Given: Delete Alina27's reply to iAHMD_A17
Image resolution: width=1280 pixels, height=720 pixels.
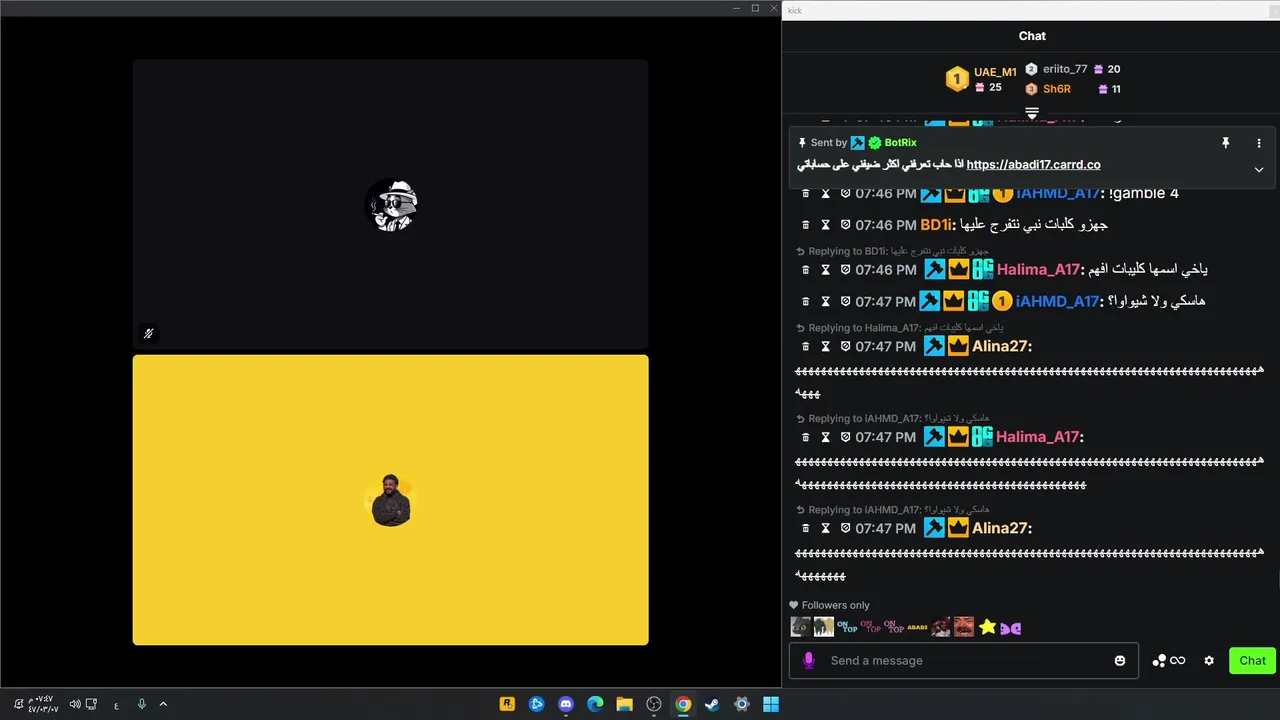Looking at the screenshot, I should [806, 528].
